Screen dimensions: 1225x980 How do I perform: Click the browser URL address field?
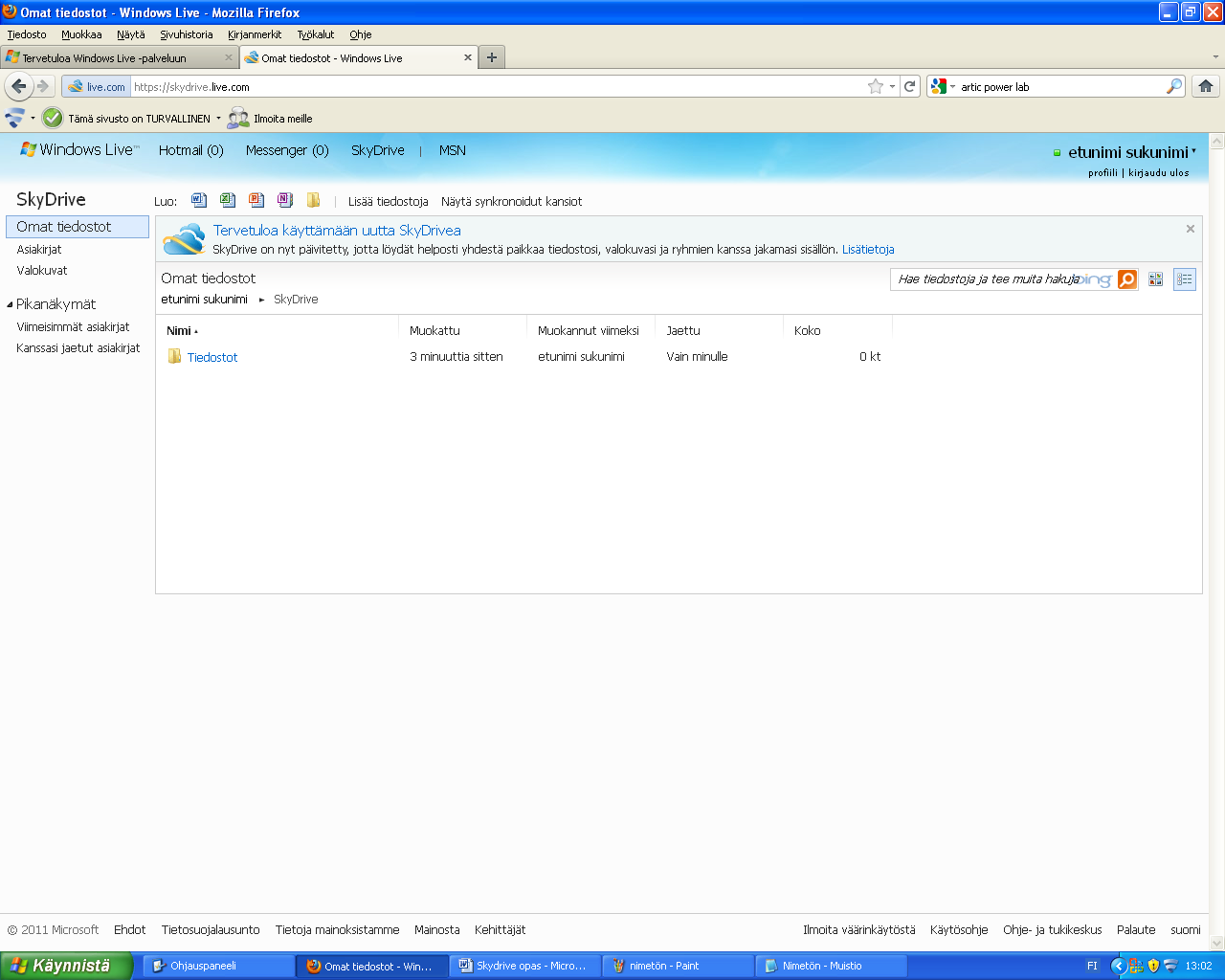coord(498,86)
